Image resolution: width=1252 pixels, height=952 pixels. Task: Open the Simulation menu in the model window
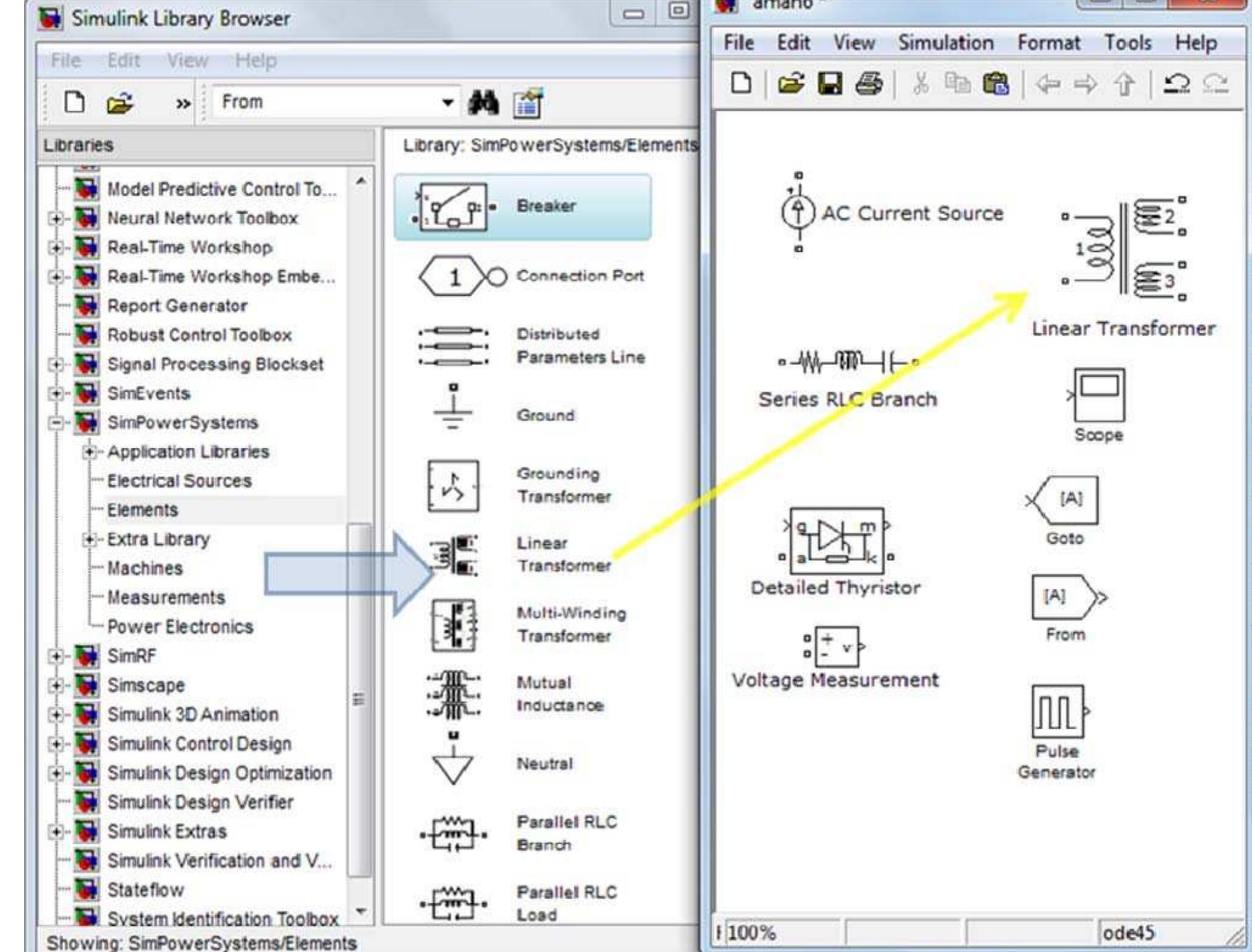(945, 42)
